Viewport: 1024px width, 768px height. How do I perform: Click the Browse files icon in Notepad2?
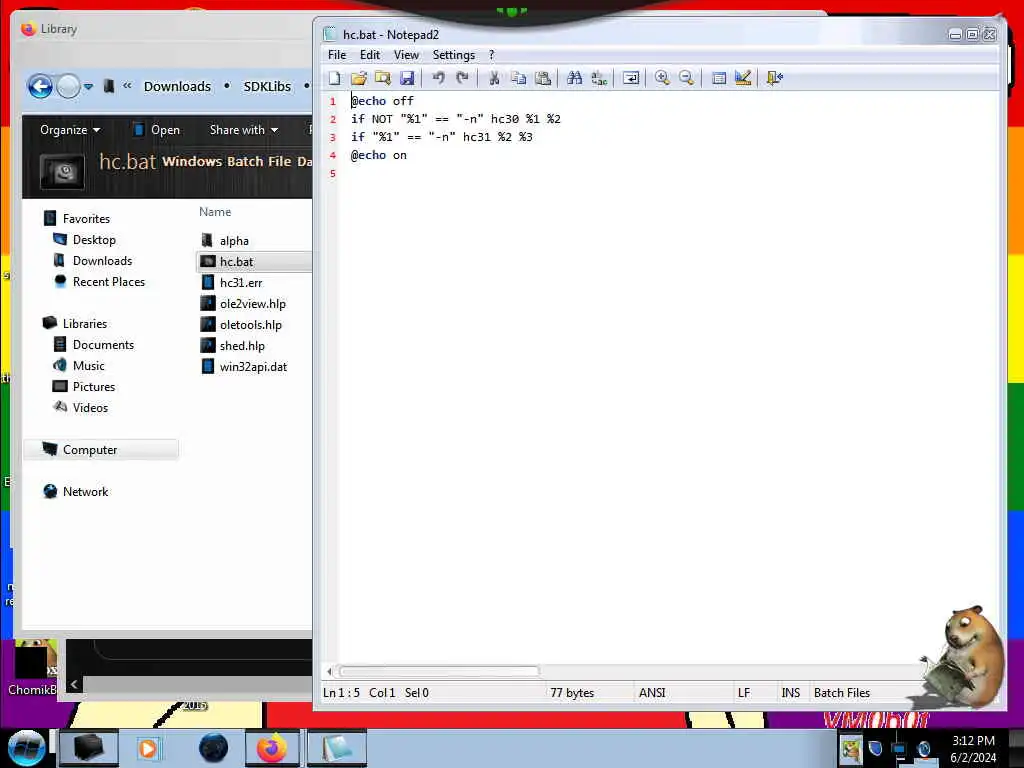[383, 78]
